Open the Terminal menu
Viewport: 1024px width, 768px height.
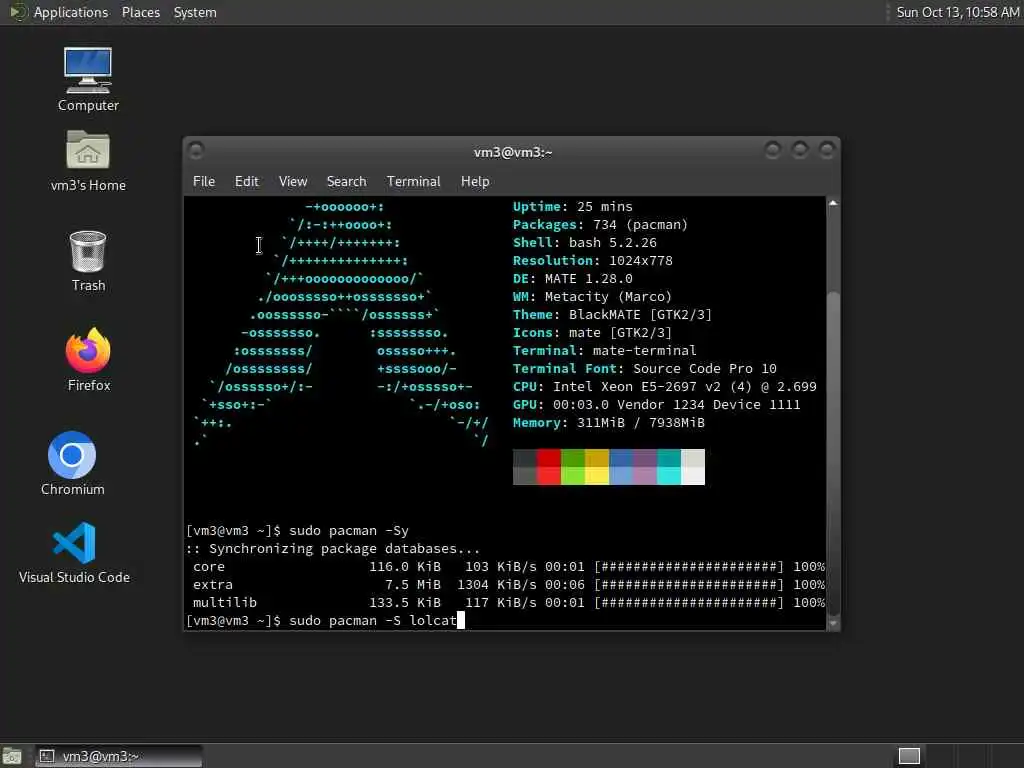coord(413,182)
